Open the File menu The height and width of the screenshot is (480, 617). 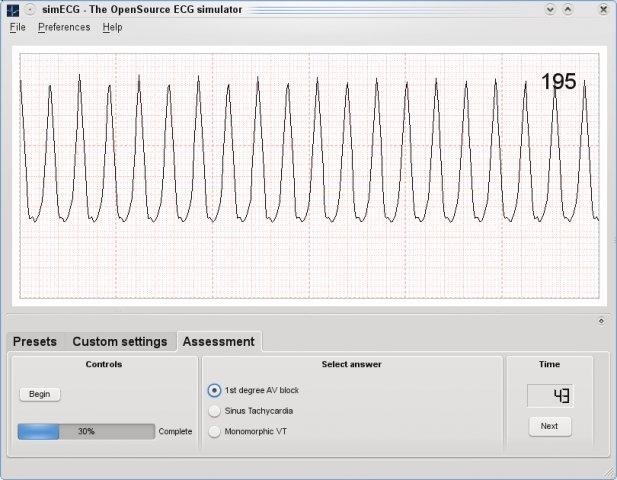click(x=18, y=27)
